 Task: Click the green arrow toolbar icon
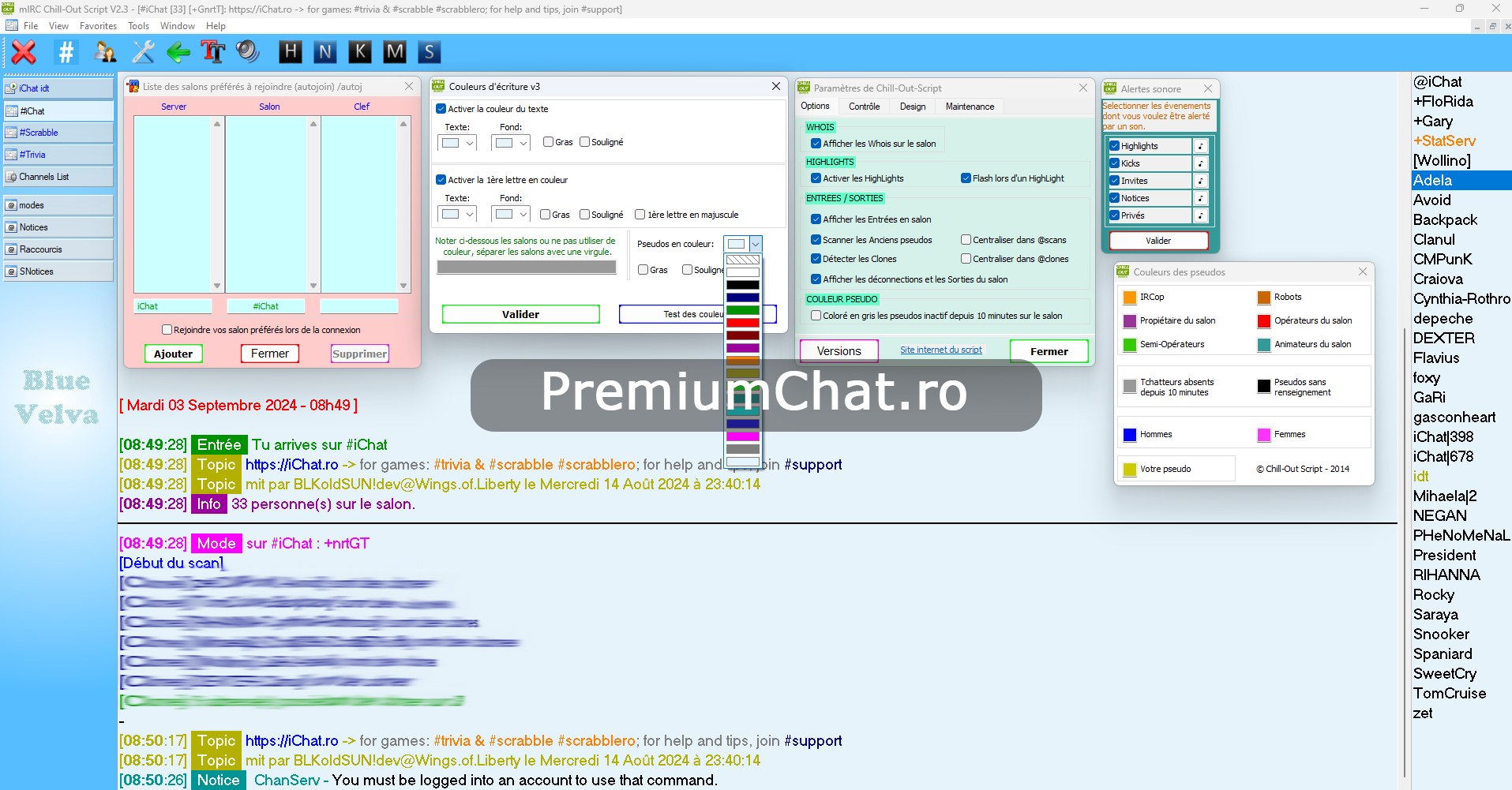[x=178, y=52]
